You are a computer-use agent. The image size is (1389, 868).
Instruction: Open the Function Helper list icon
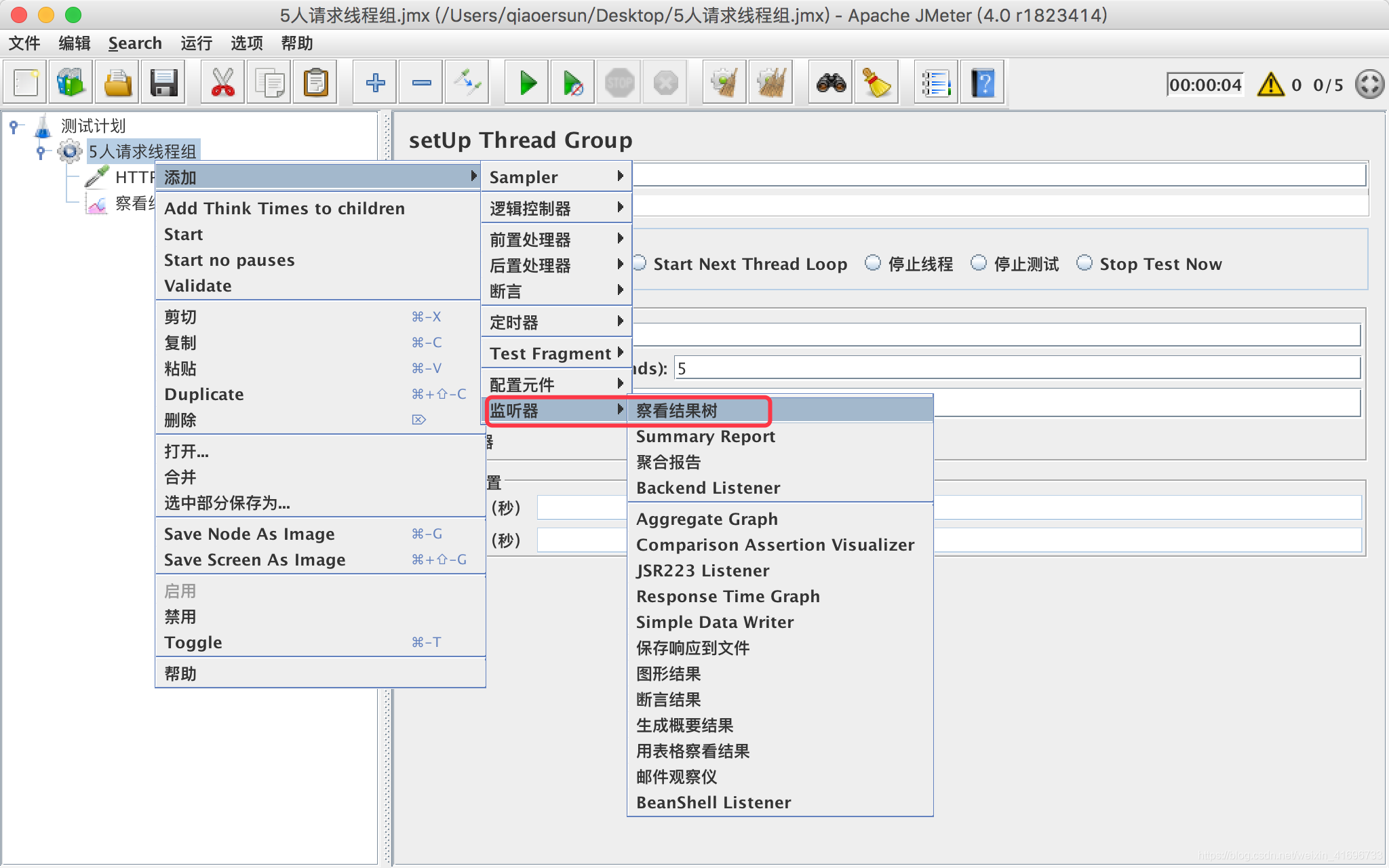(x=937, y=83)
